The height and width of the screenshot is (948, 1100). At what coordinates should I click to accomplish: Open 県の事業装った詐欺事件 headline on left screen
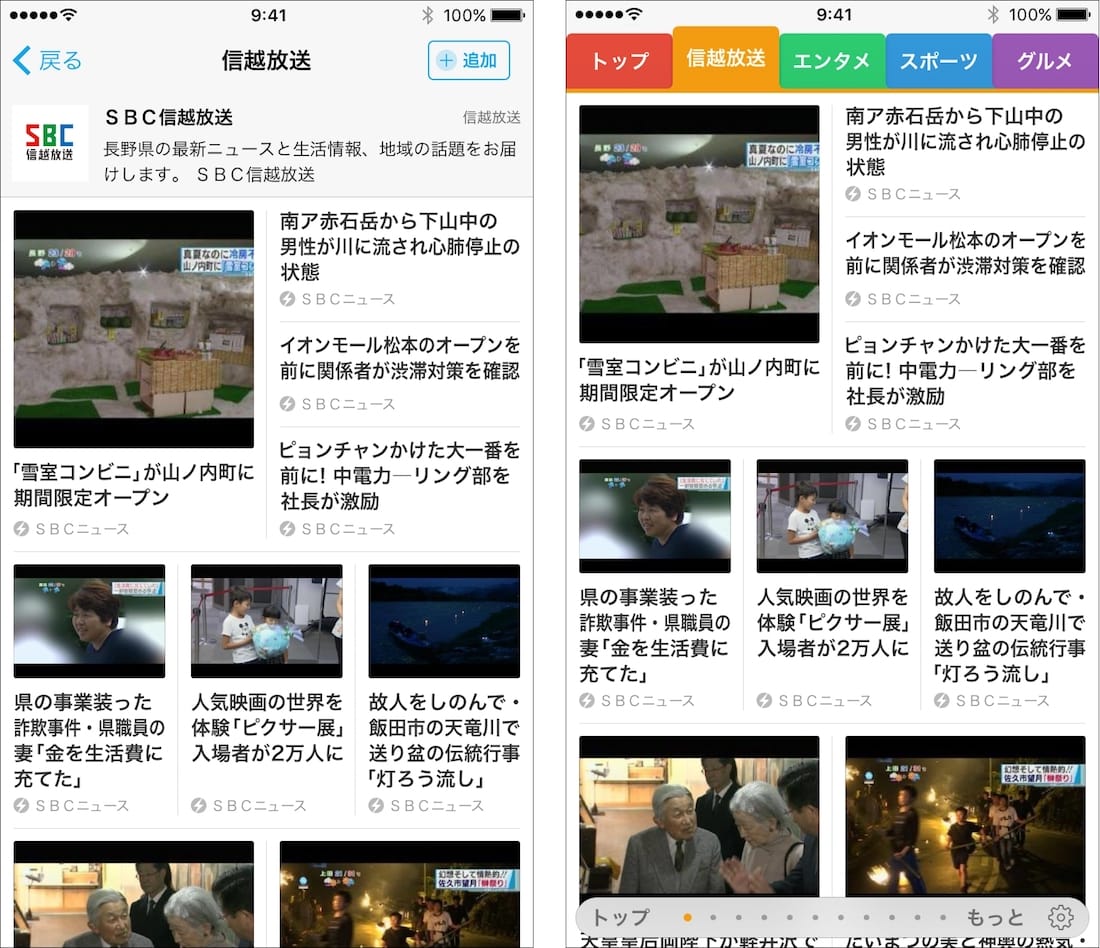[89, 740]
